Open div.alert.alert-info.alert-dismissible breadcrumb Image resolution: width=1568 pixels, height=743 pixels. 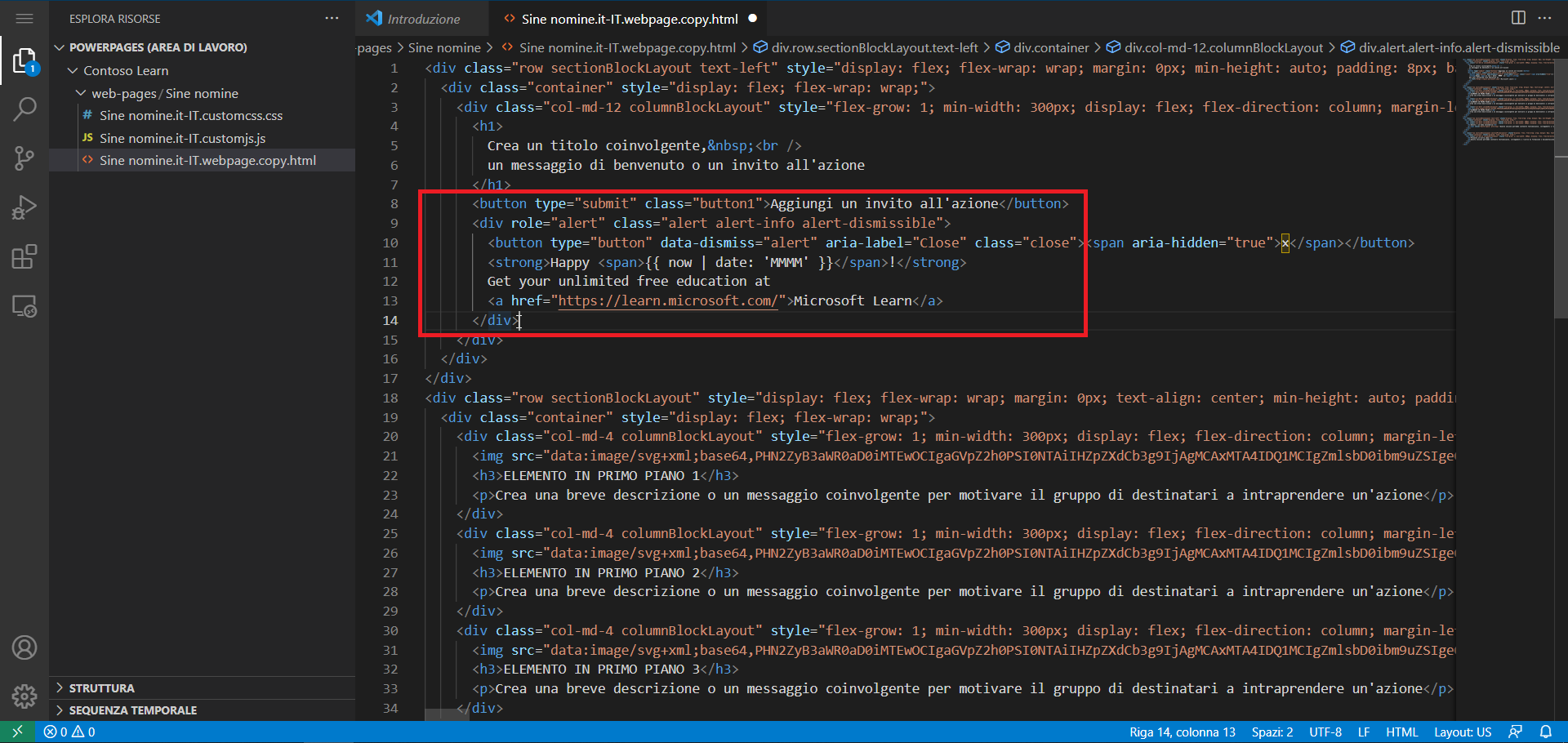(1459, 48)
